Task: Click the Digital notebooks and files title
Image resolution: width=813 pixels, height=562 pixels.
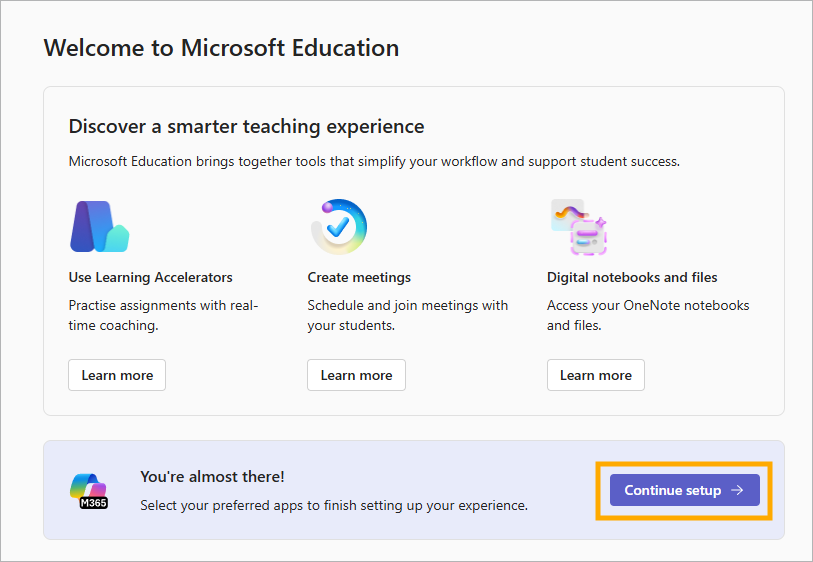Action: click(632, 277)
